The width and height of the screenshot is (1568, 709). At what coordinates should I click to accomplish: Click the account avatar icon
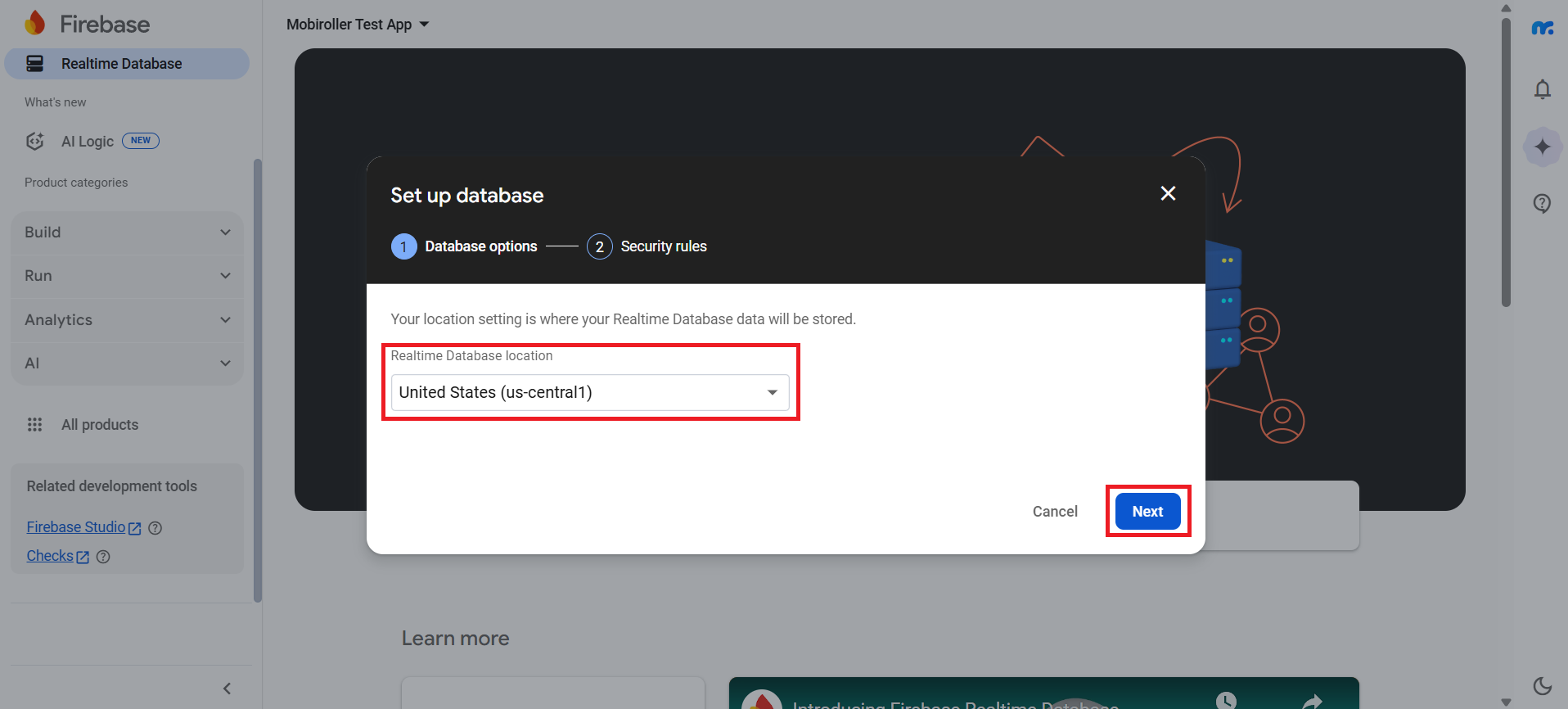pyautogui.click(x=1543, y=29)
